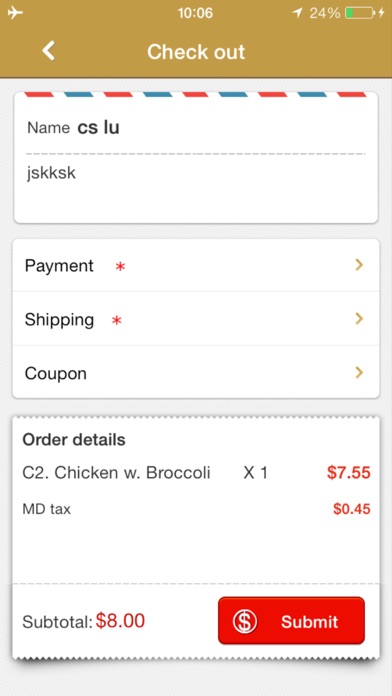Submit the order

[x=291, y=621]
